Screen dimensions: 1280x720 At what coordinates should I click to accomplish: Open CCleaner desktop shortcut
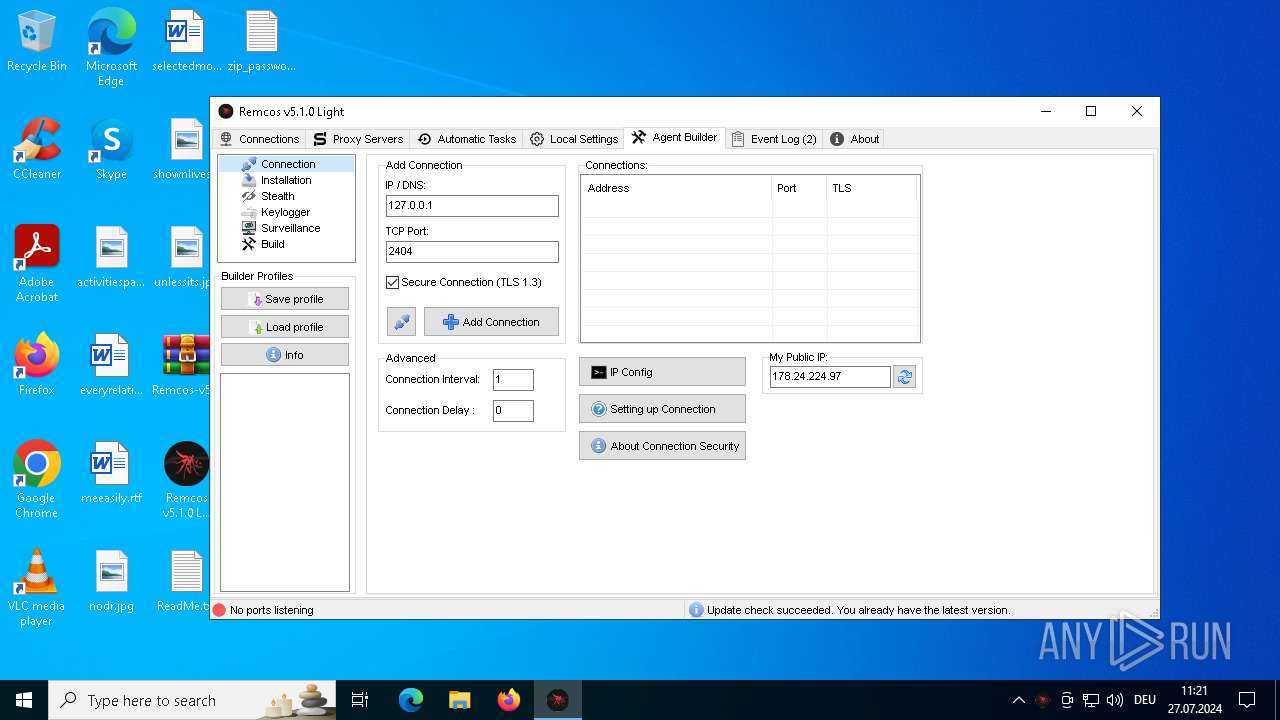coord(37,149)
